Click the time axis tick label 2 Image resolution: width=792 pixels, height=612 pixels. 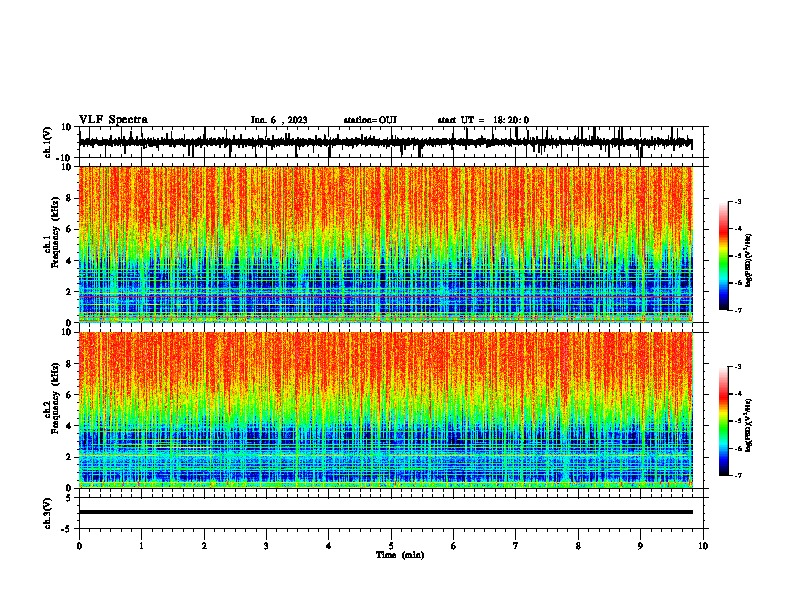pyautogui.click(x=204, y=546)
